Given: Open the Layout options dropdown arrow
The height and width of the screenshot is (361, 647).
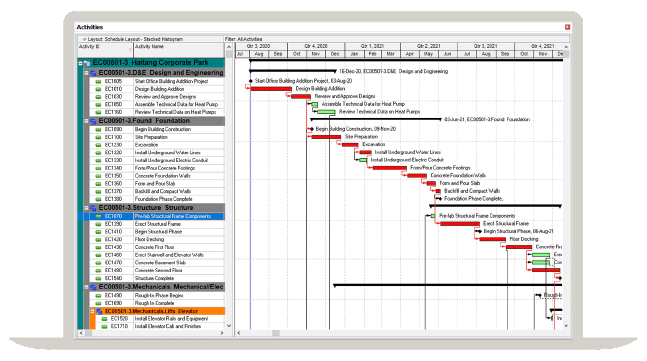Looking at the screenshot, I should click(84, 39).
